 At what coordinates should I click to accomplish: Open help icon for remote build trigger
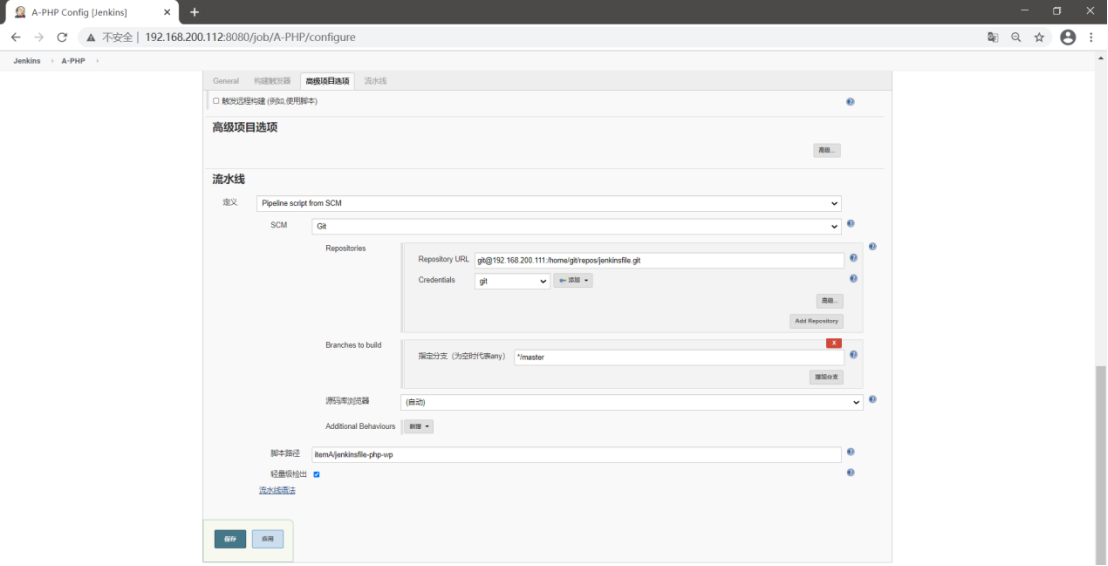tap(850, 102)
